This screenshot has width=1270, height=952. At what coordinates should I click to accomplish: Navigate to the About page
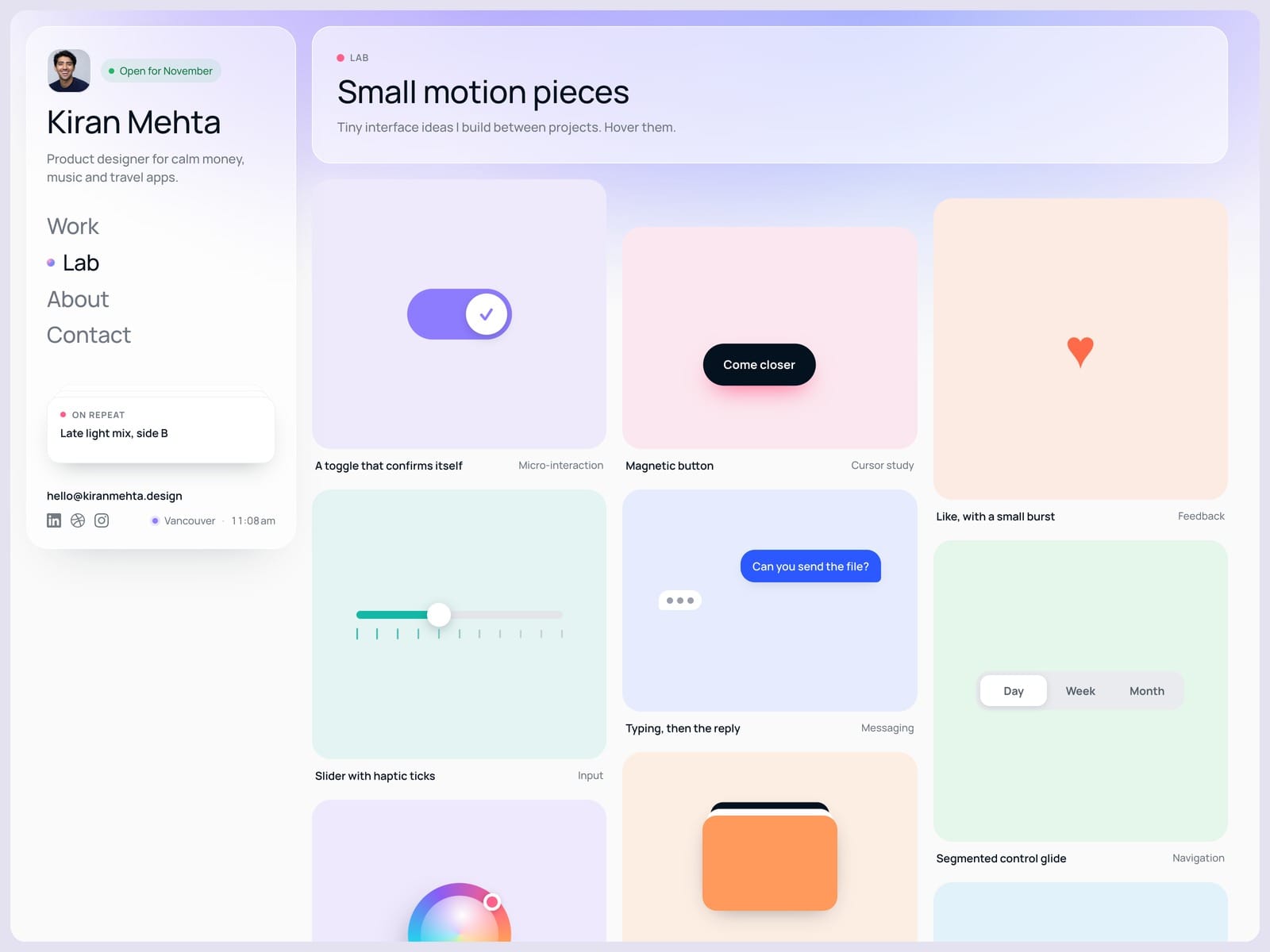click(x=78, y=299)
